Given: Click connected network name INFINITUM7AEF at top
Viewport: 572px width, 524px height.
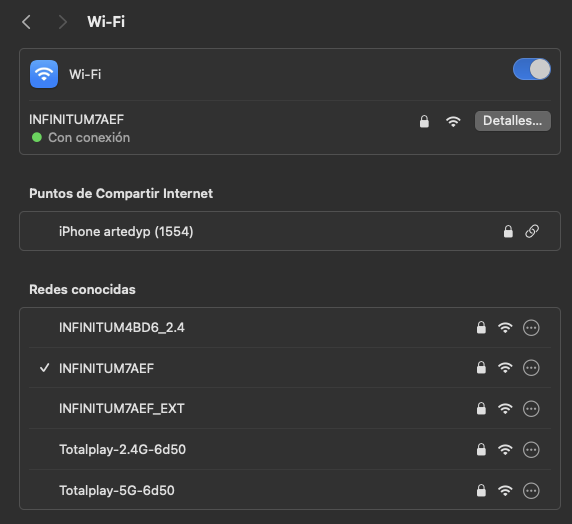Looking at the screenshot, I should tap(77, 119).
